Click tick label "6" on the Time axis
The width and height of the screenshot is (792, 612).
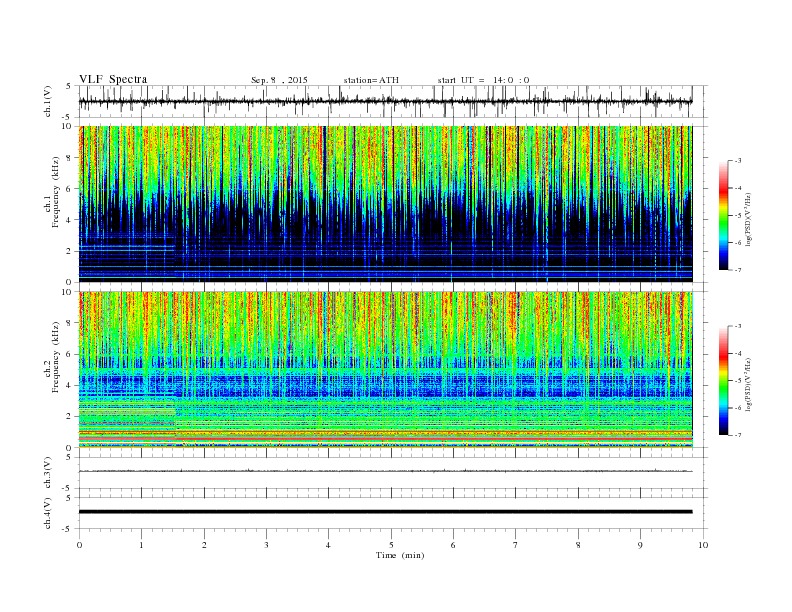tap(453, 545)
